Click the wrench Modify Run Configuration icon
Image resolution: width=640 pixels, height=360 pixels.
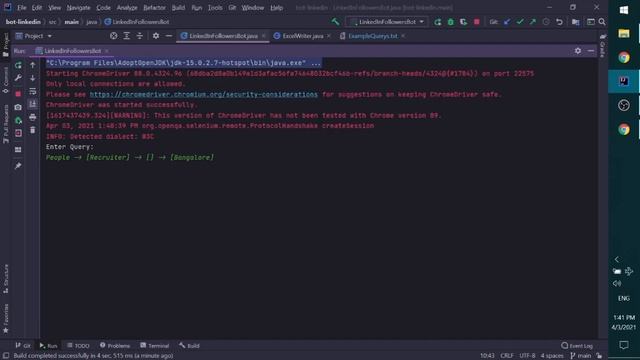18,78
